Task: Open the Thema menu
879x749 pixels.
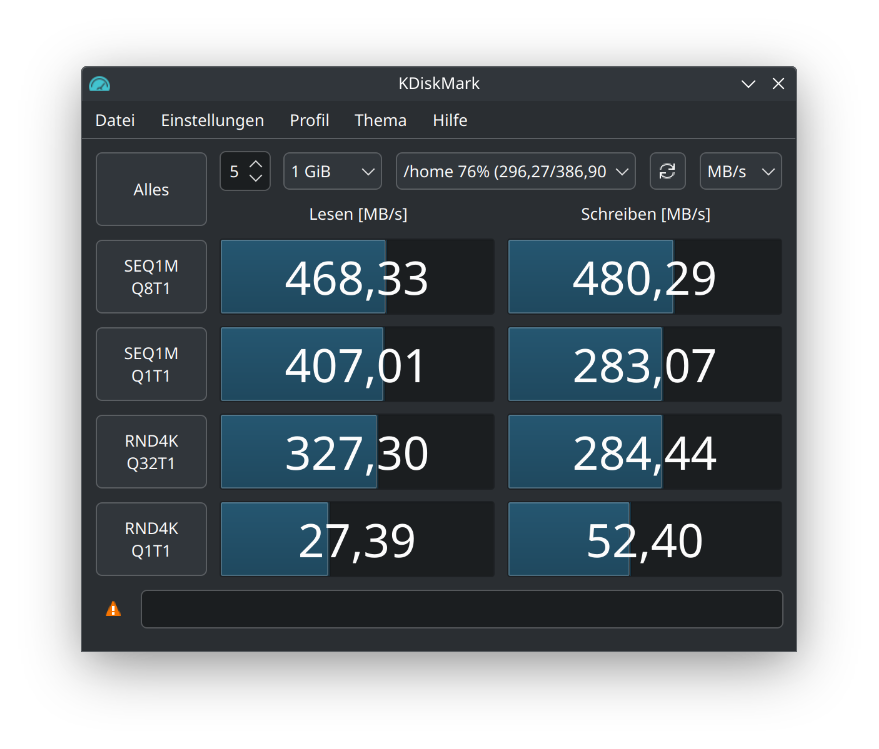Action: [381, 120]
